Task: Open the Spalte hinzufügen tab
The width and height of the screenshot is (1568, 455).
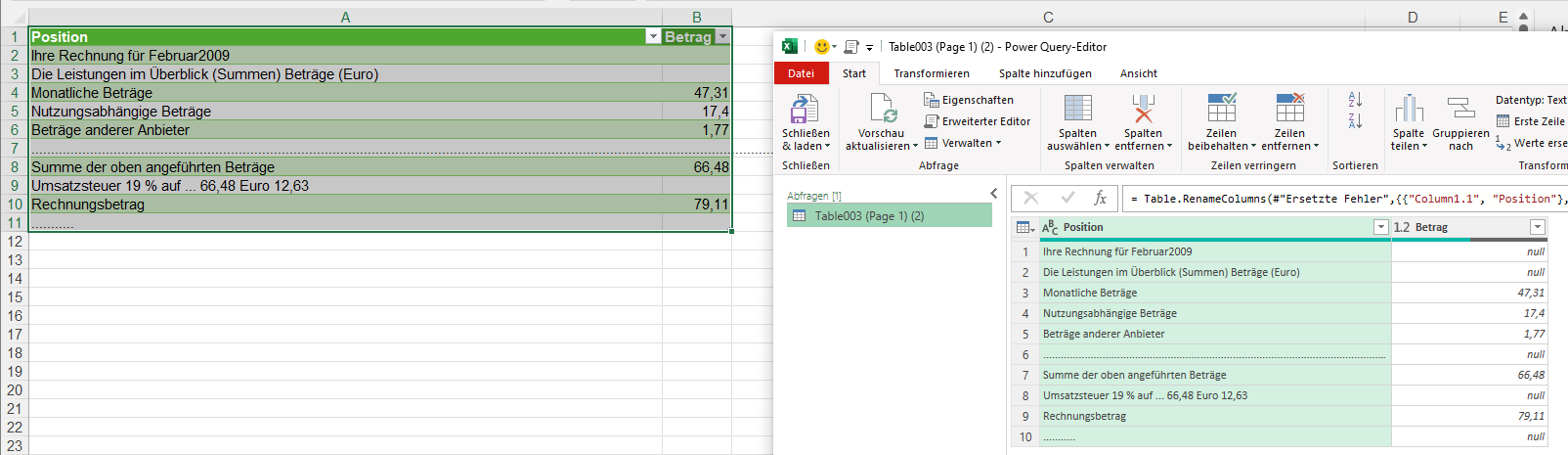Action: pyautogui.click(x=1045, y=73)
